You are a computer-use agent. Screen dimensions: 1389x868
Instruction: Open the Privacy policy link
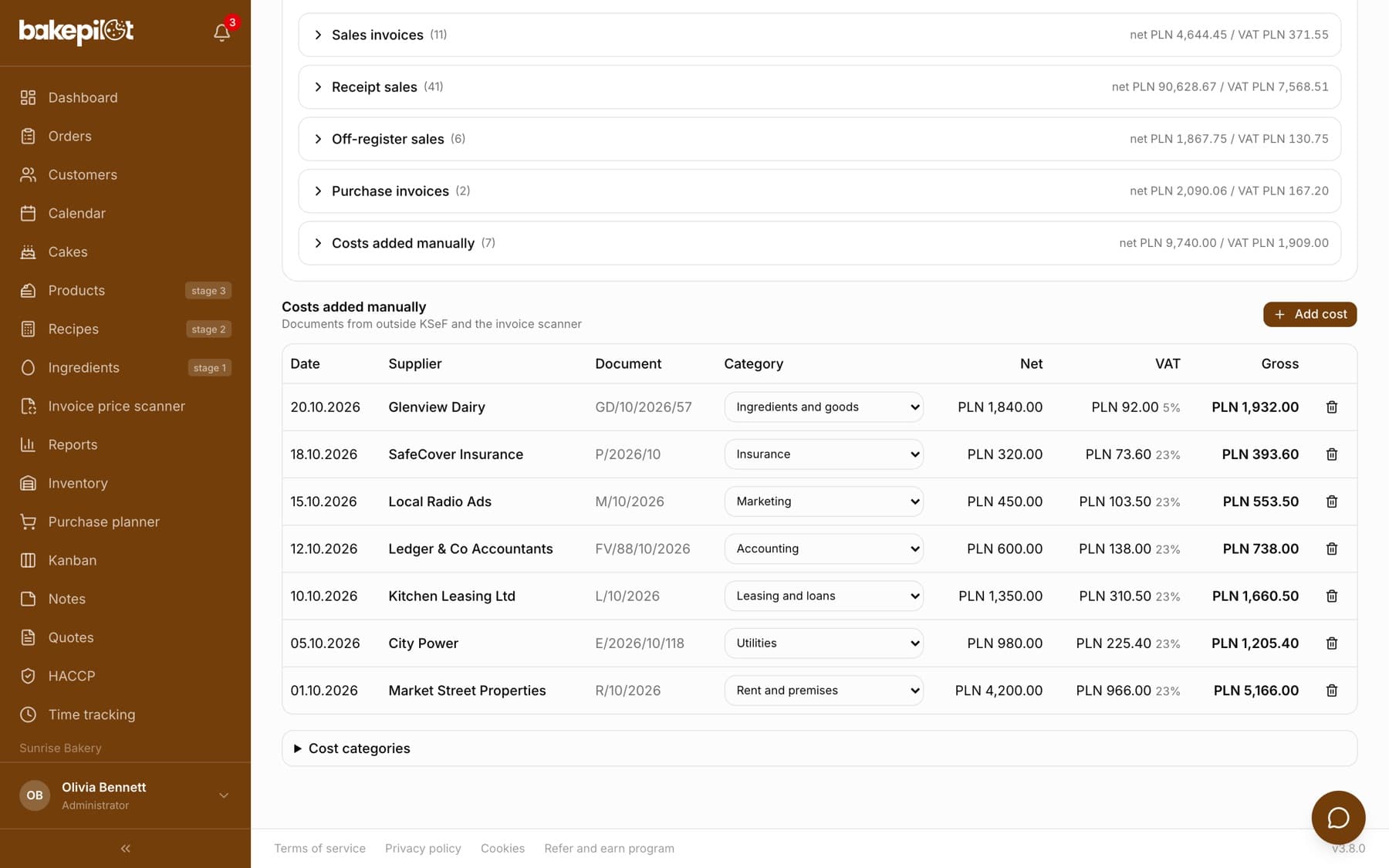(423, 848)
